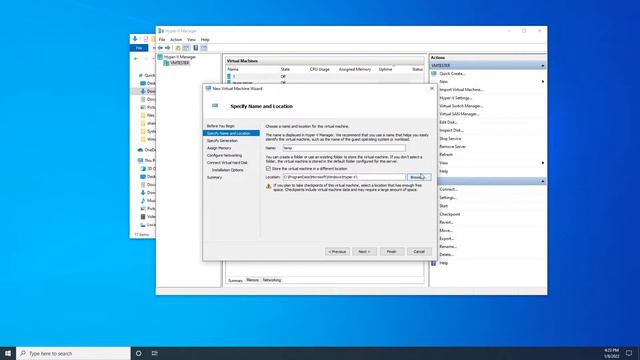Switch to the Summary tab
Viewport: 640px width, 360px height.
point(235,280)
